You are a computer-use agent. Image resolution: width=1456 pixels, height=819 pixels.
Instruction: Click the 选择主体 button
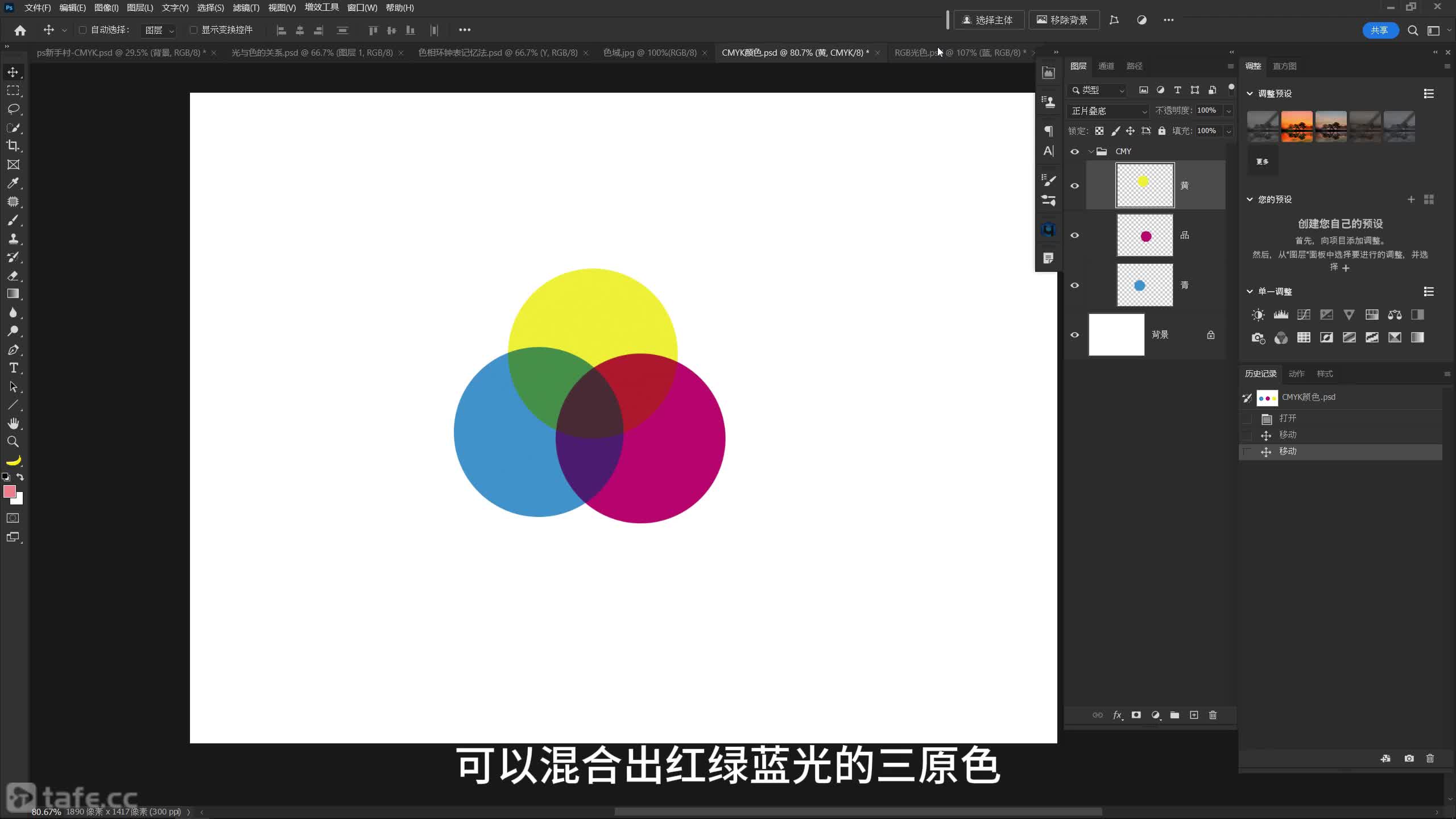click(988, 20)
